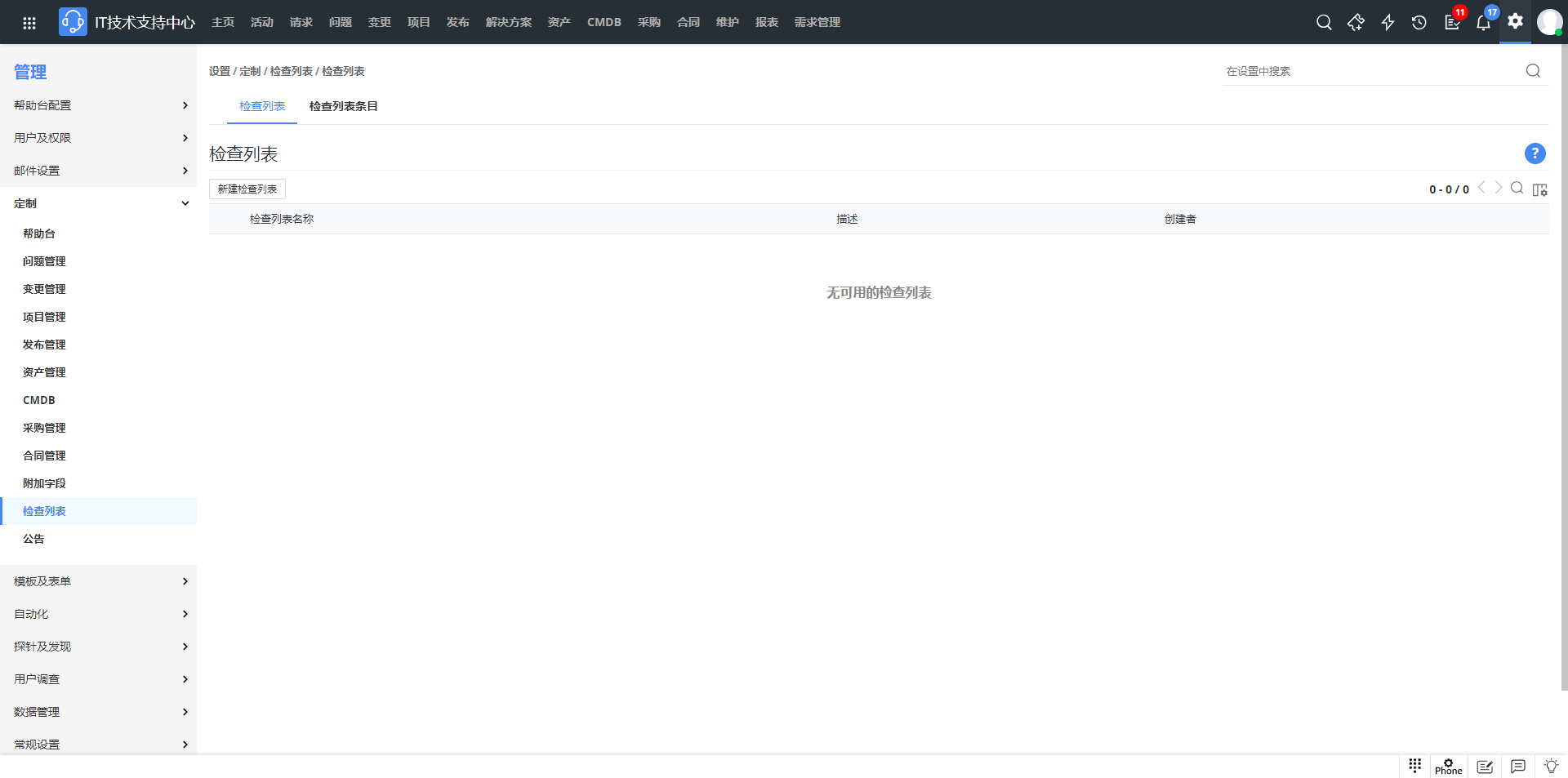Click 设置 in the breadcrumb
Viewport: 1568px width, 778px height.
tap(220, 71)
